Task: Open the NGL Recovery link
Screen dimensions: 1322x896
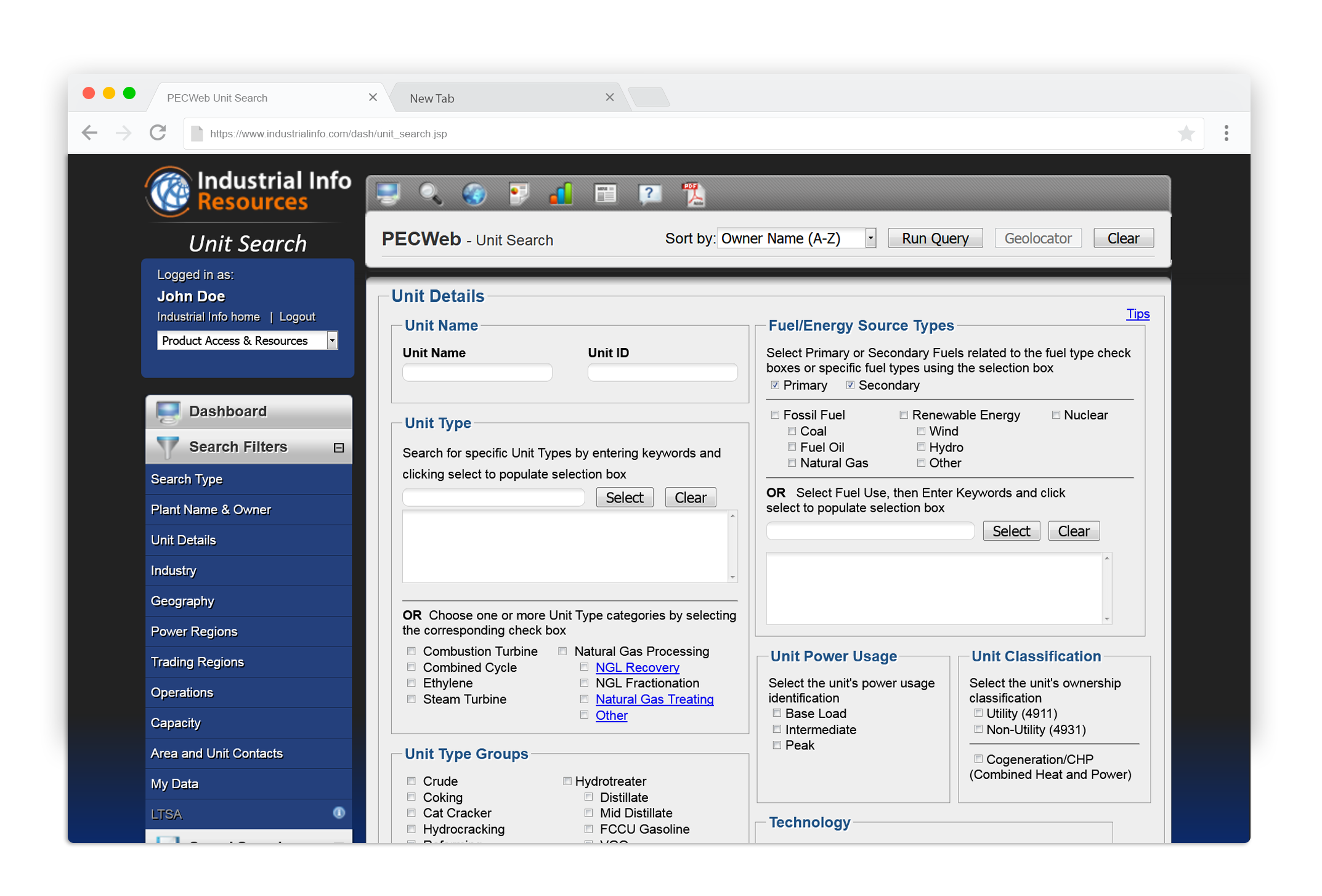Action: [638, 668]
